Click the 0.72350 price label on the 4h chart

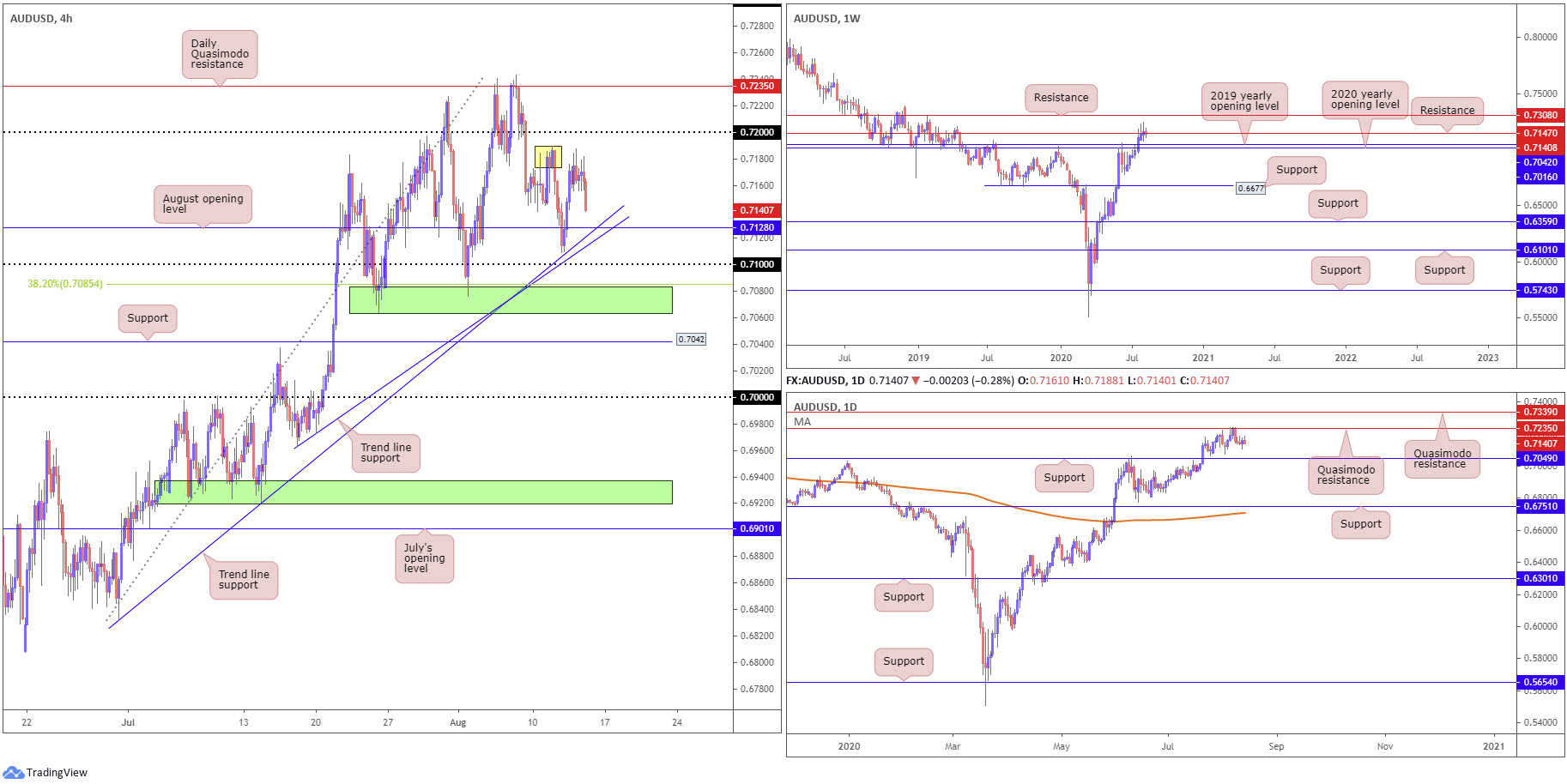point(757,86)
